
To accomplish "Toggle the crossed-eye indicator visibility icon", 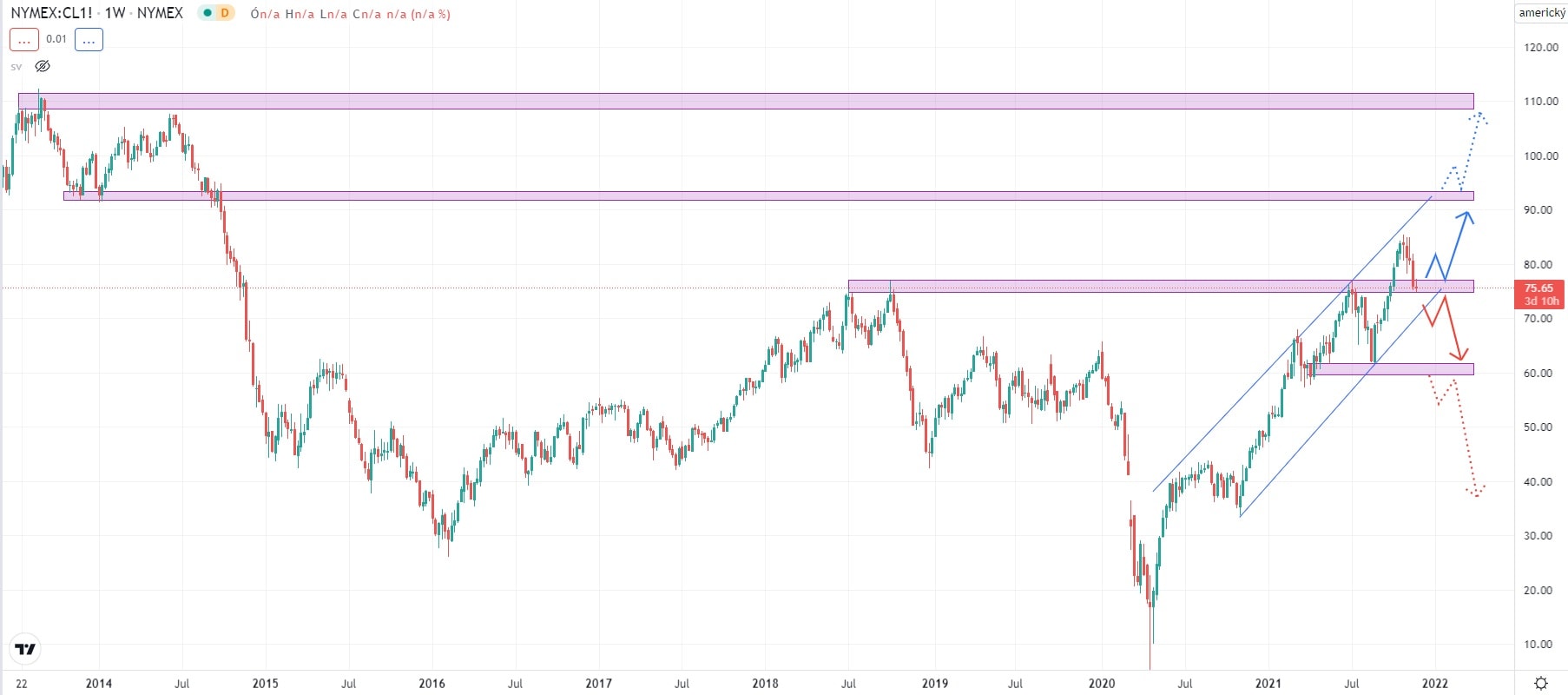I will click(x=43, y=66).
